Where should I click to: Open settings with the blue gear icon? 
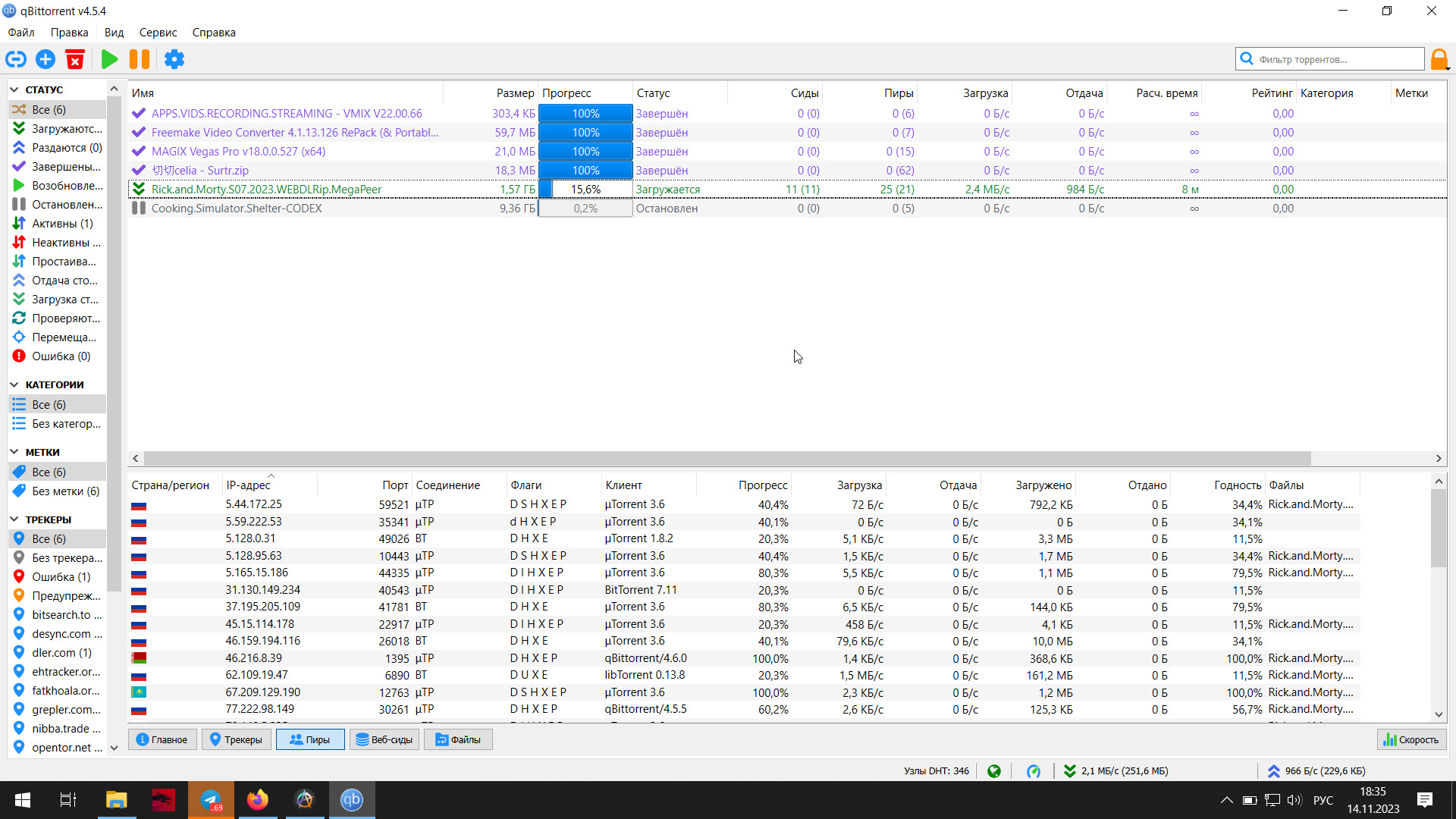[174, 59]
